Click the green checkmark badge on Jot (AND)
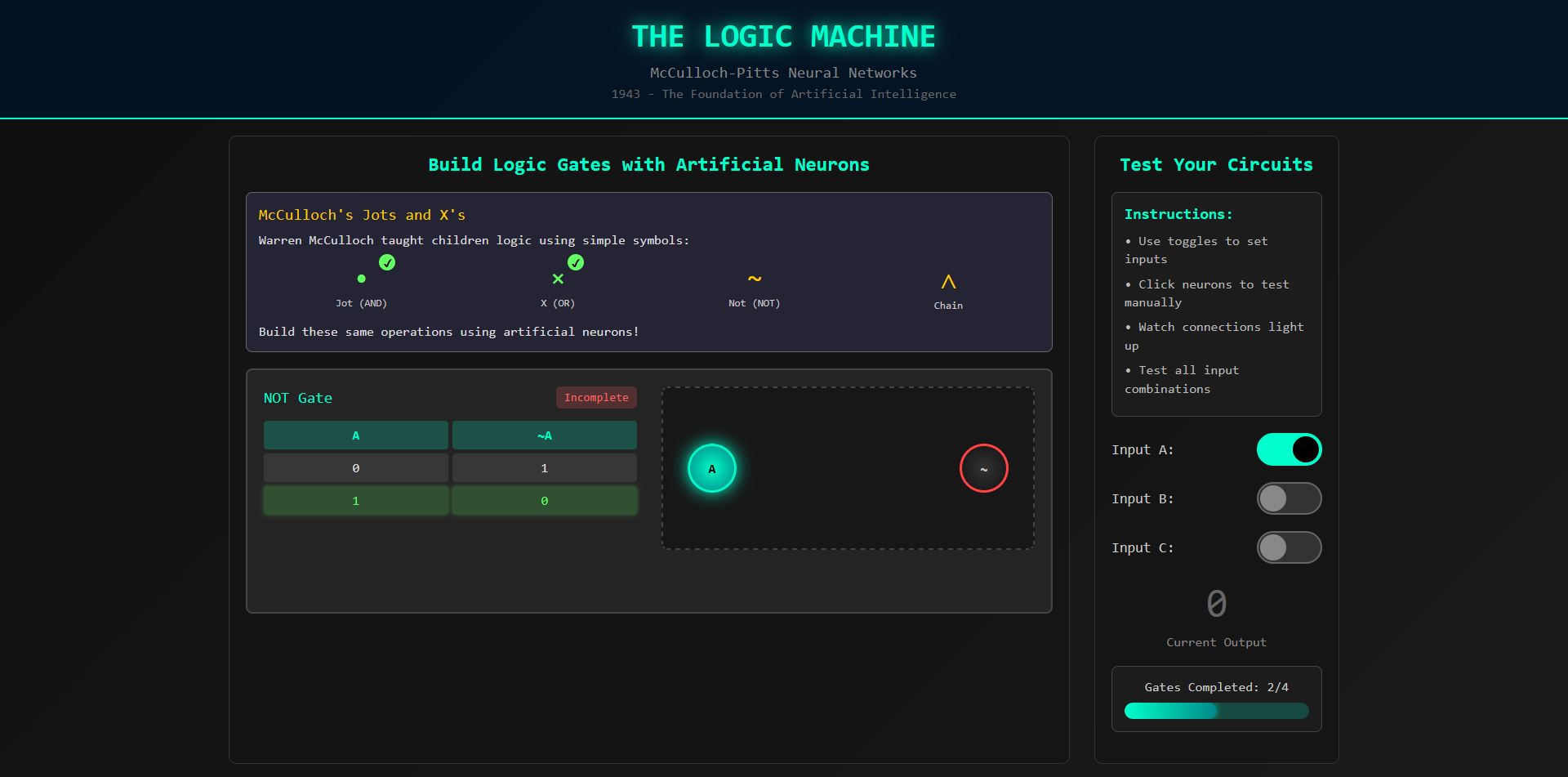 coord(387,262)
